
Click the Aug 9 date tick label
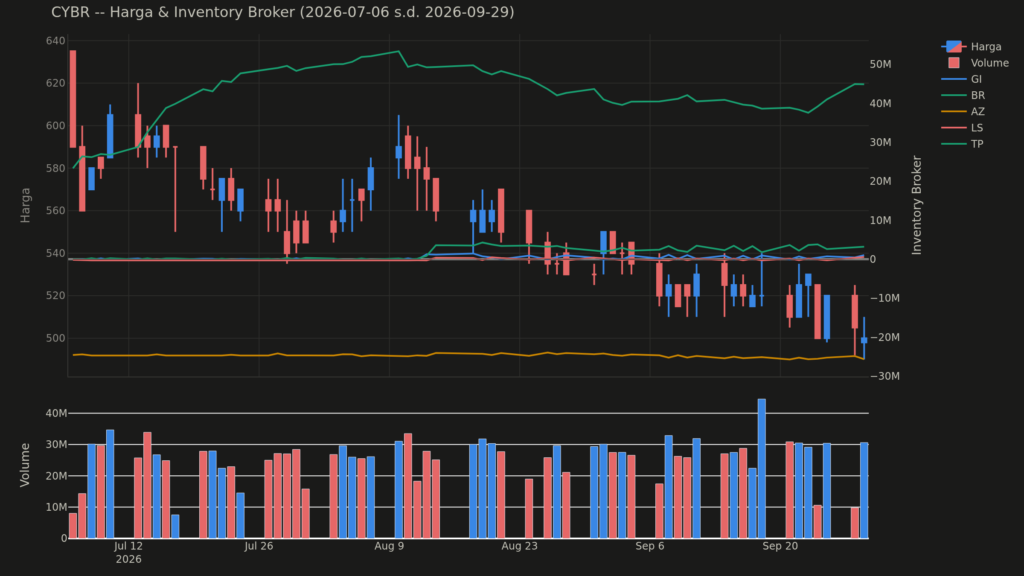pyautogui.click(x=389, y=546)
